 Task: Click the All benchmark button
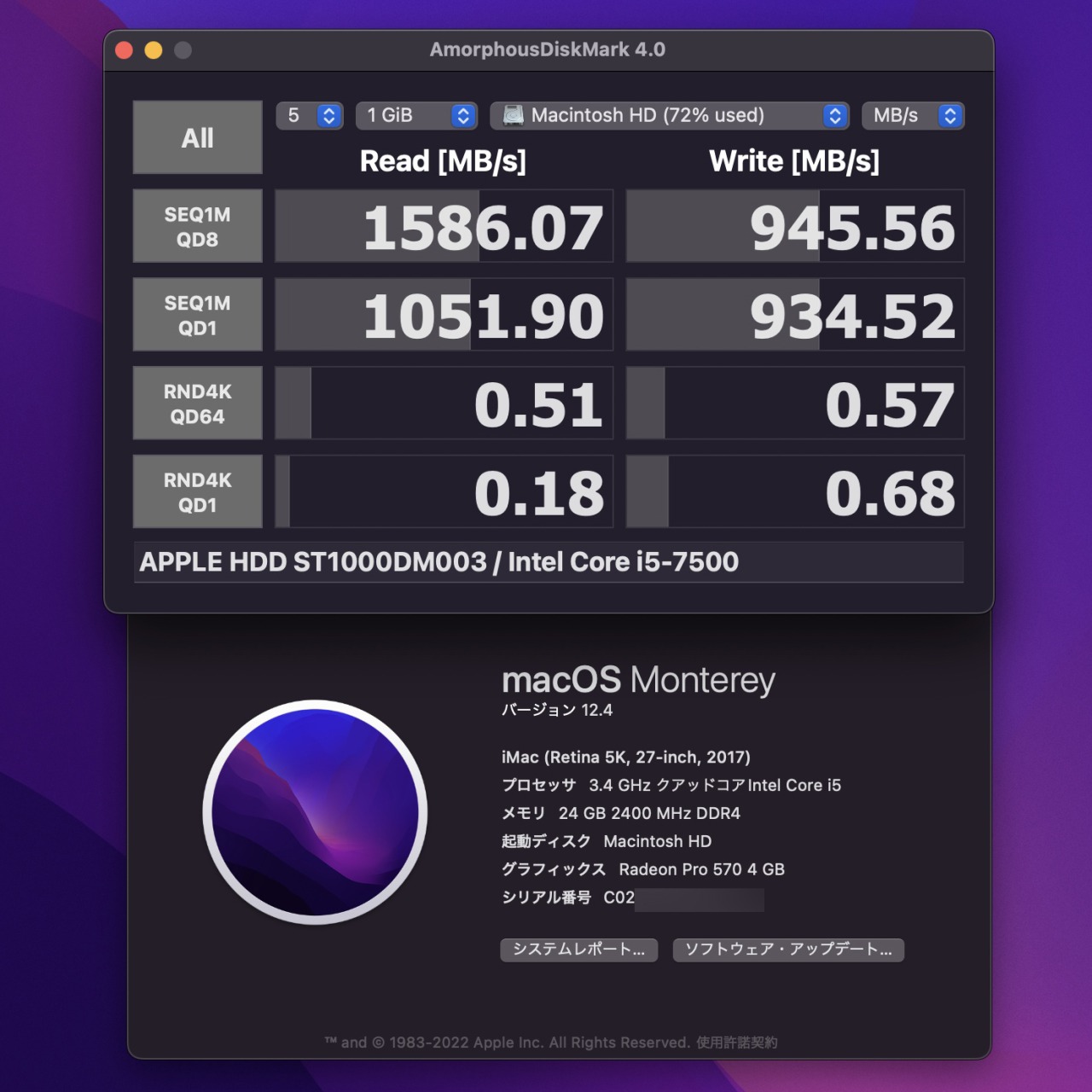coord(197,137)
